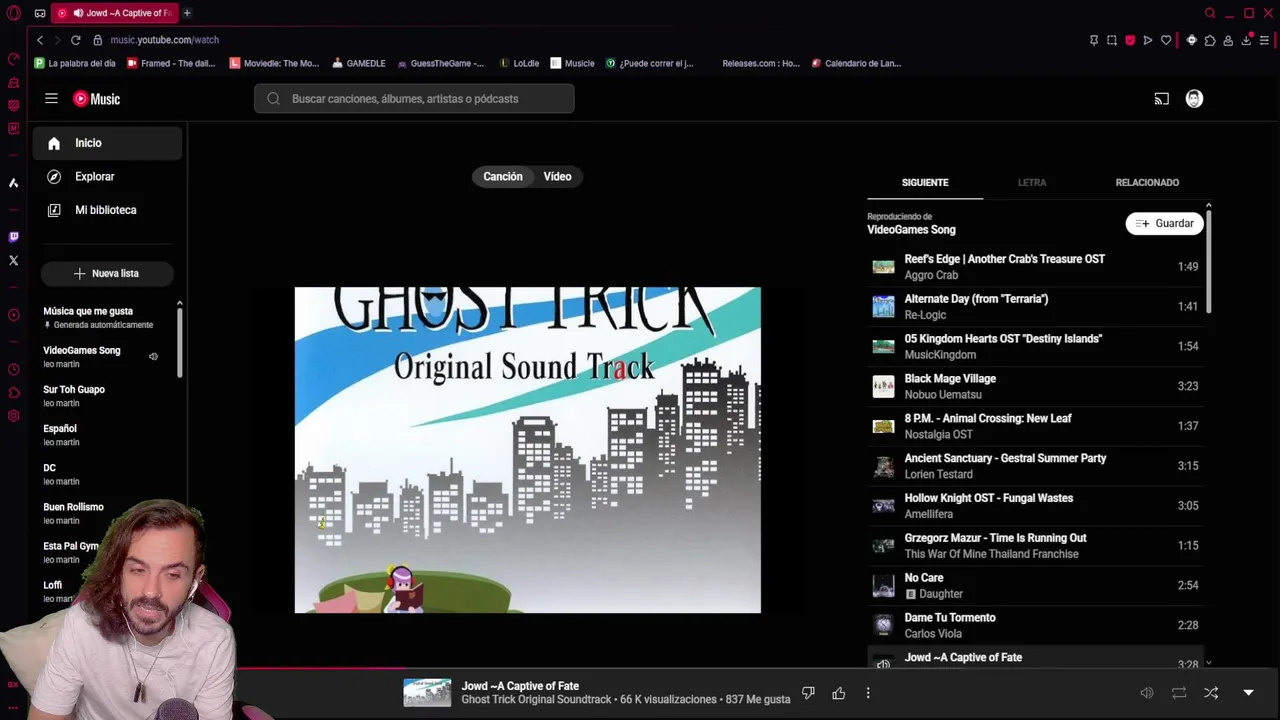
Task: Open the GAMEDLE bookmark
Action: [358, 63]
